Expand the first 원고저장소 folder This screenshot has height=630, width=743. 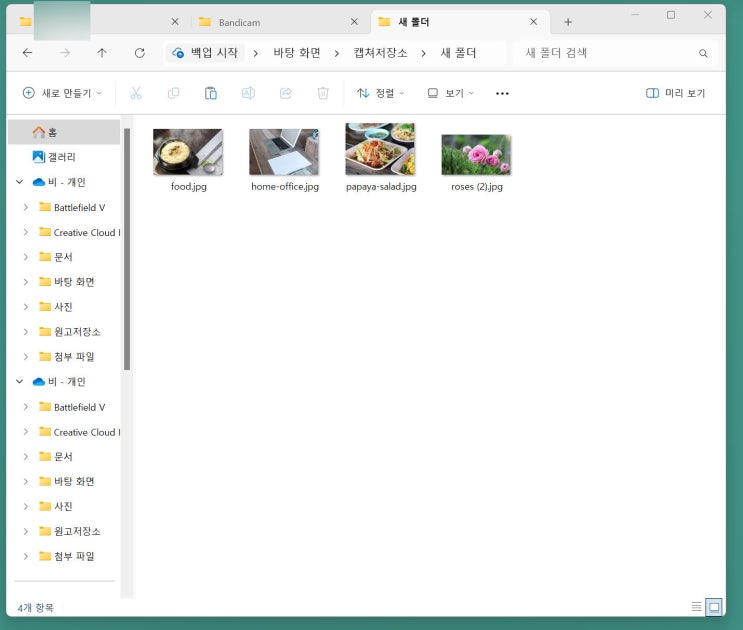26,332
